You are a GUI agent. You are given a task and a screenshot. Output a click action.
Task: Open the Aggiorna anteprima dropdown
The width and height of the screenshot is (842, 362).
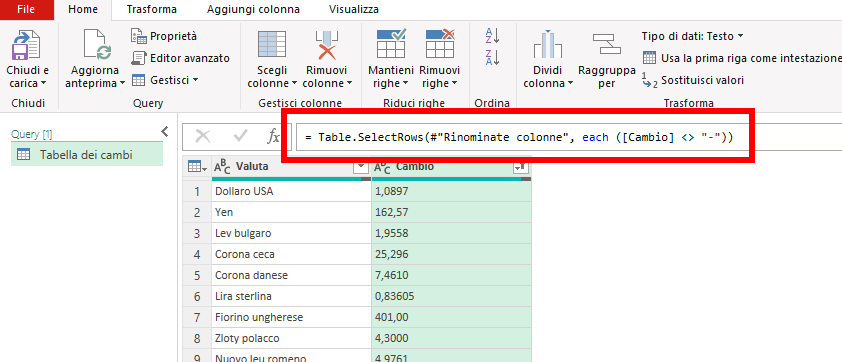click(x=122, y=83)
